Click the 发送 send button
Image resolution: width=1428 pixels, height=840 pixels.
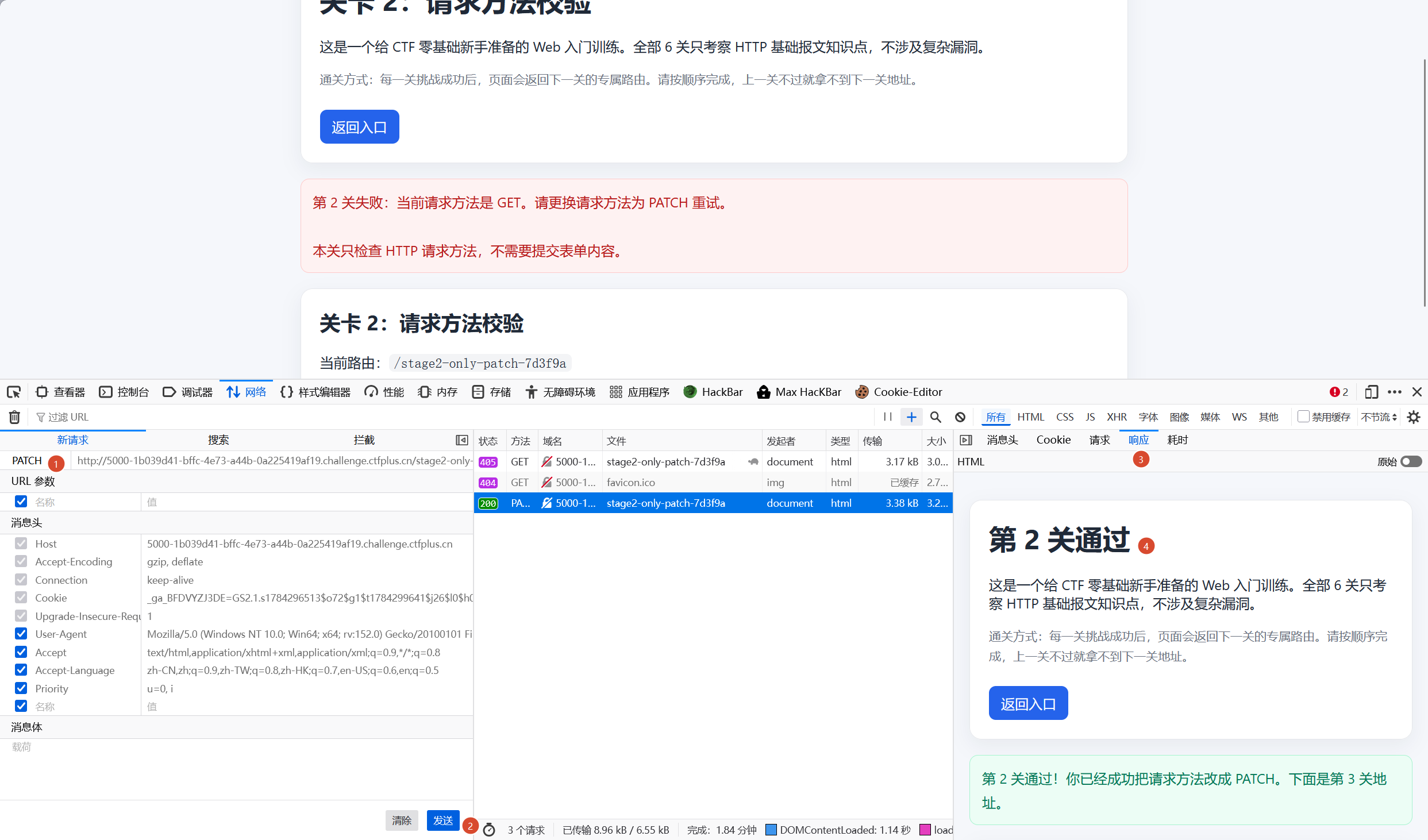[x=442, y=820]
